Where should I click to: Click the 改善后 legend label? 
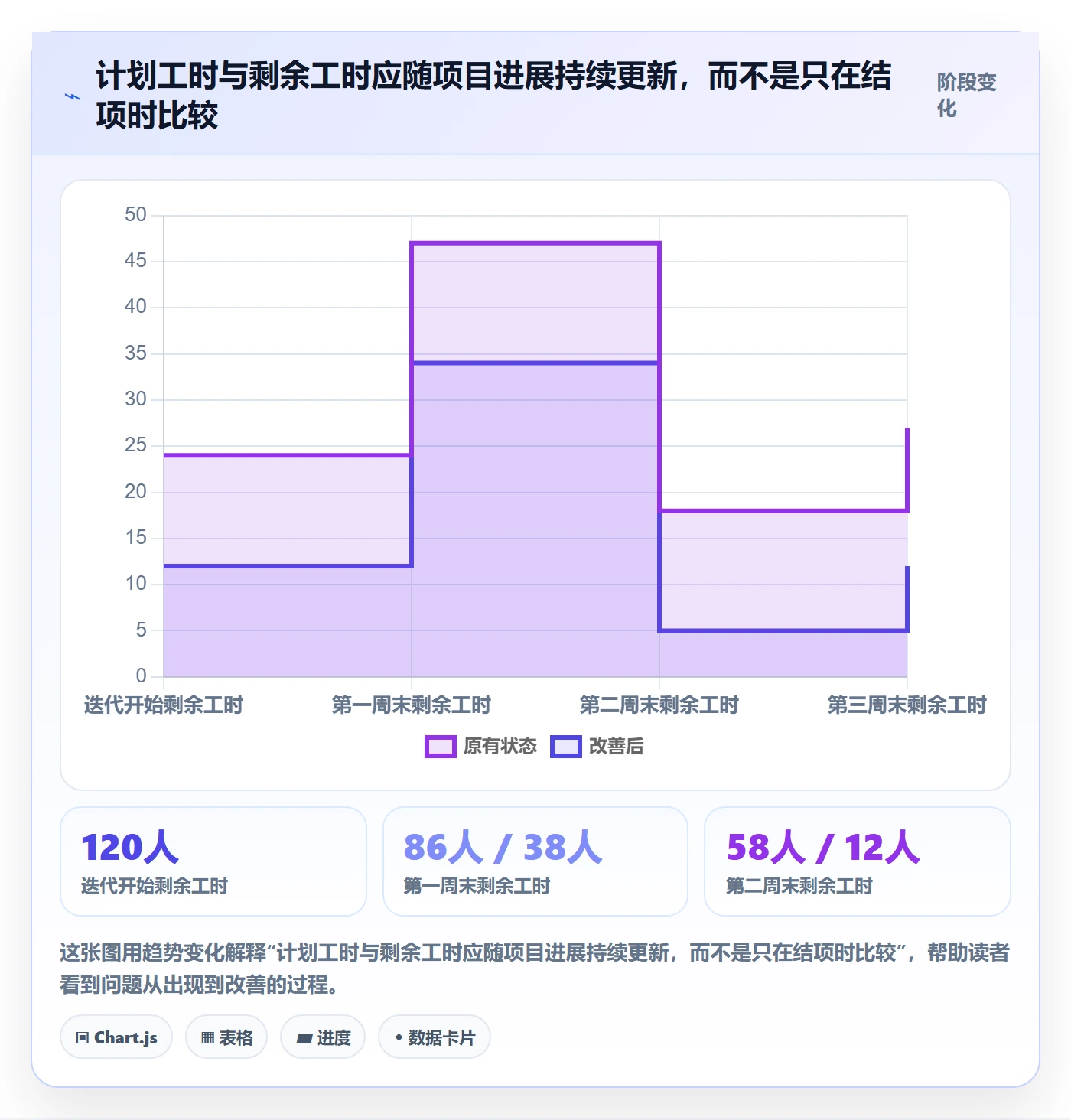[x=616, y=747]
